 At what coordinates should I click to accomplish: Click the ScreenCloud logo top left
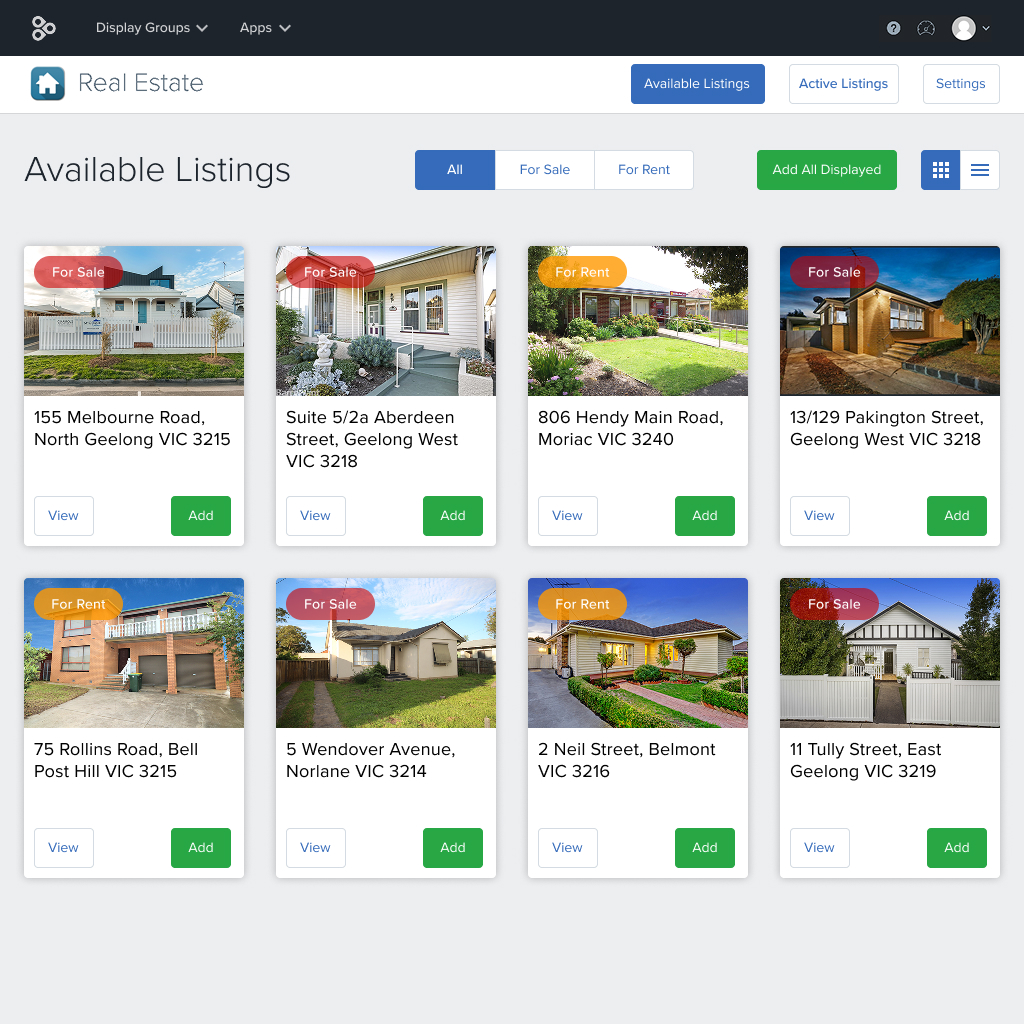click(x=42, y=28)
